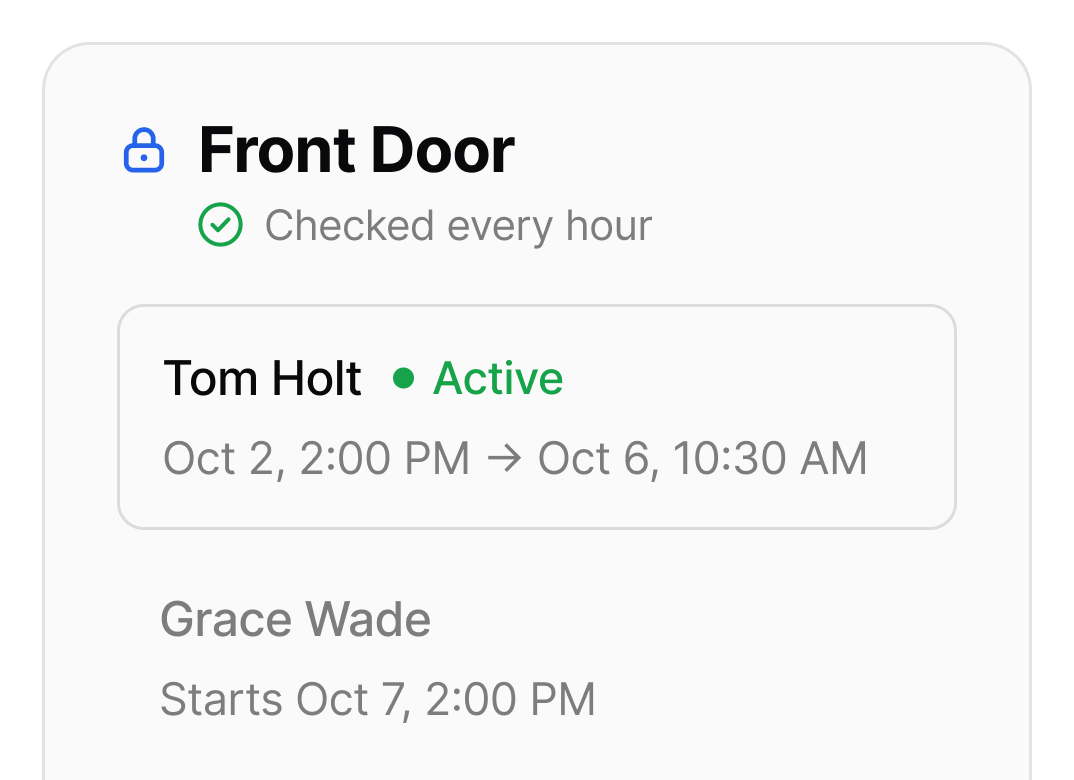
Task: Click the arrow between the date ranges
Action: click(504, 458)
